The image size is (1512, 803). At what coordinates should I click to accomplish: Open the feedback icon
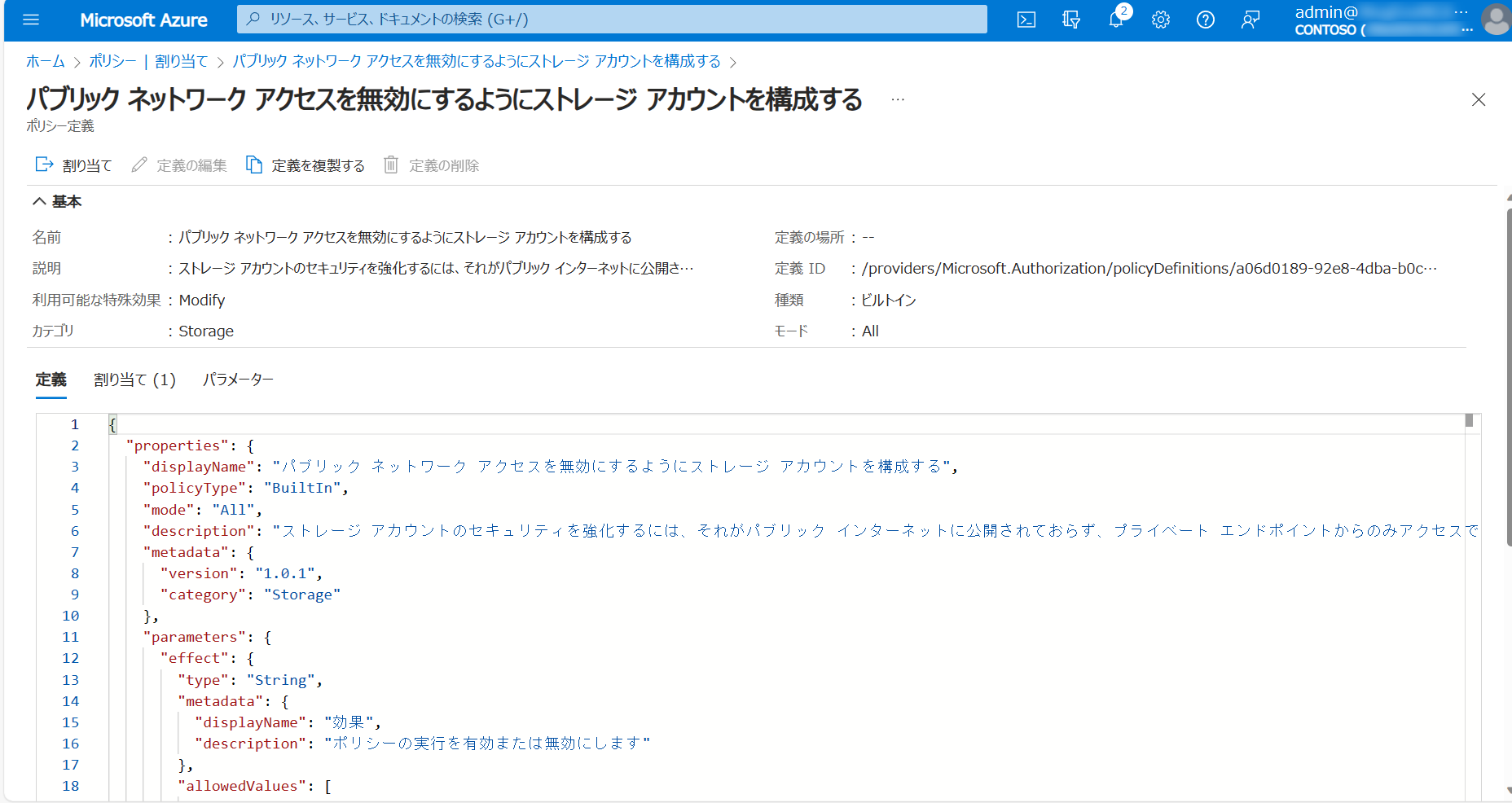click(1250, 20)
